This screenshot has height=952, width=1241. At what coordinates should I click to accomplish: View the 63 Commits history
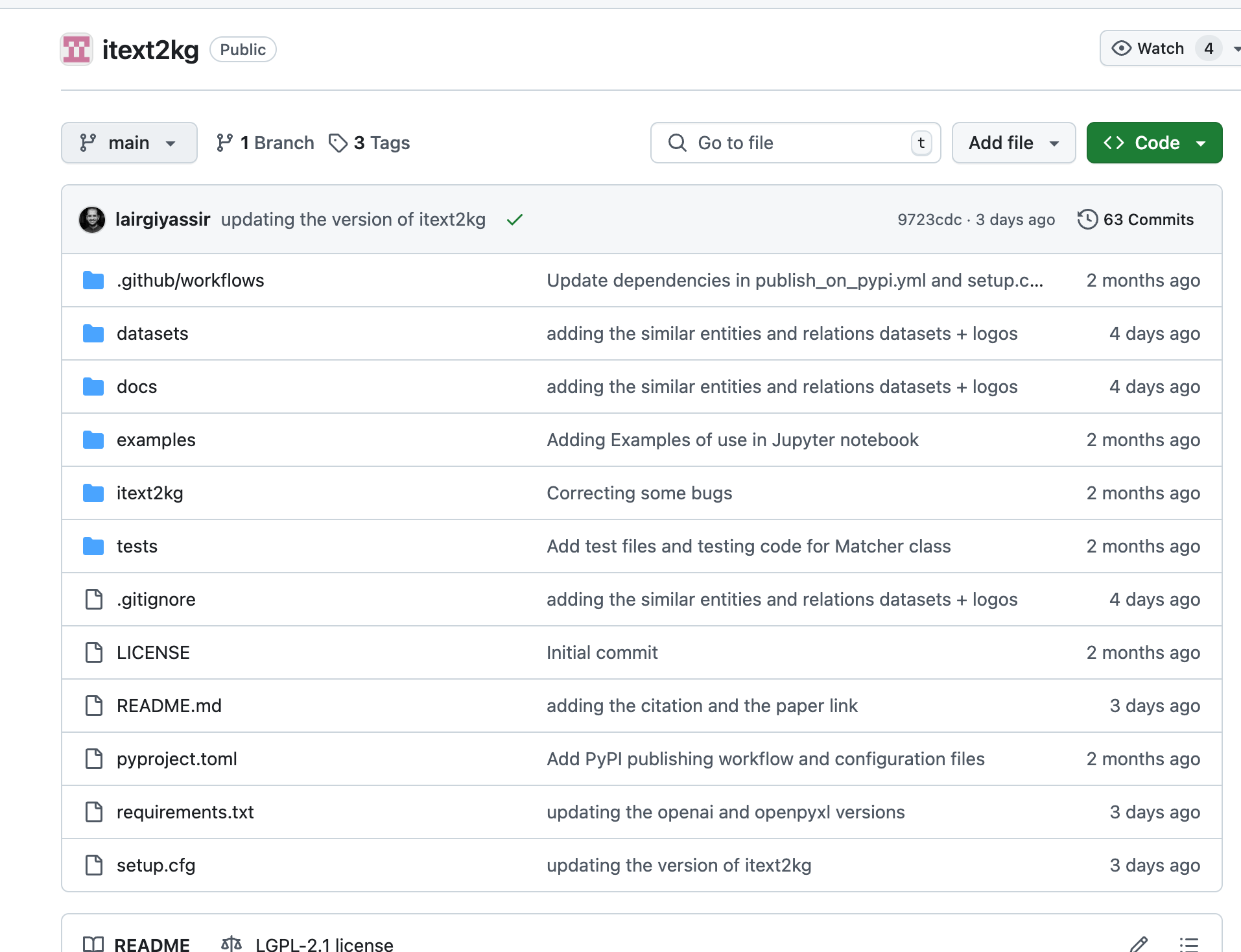1136,220
